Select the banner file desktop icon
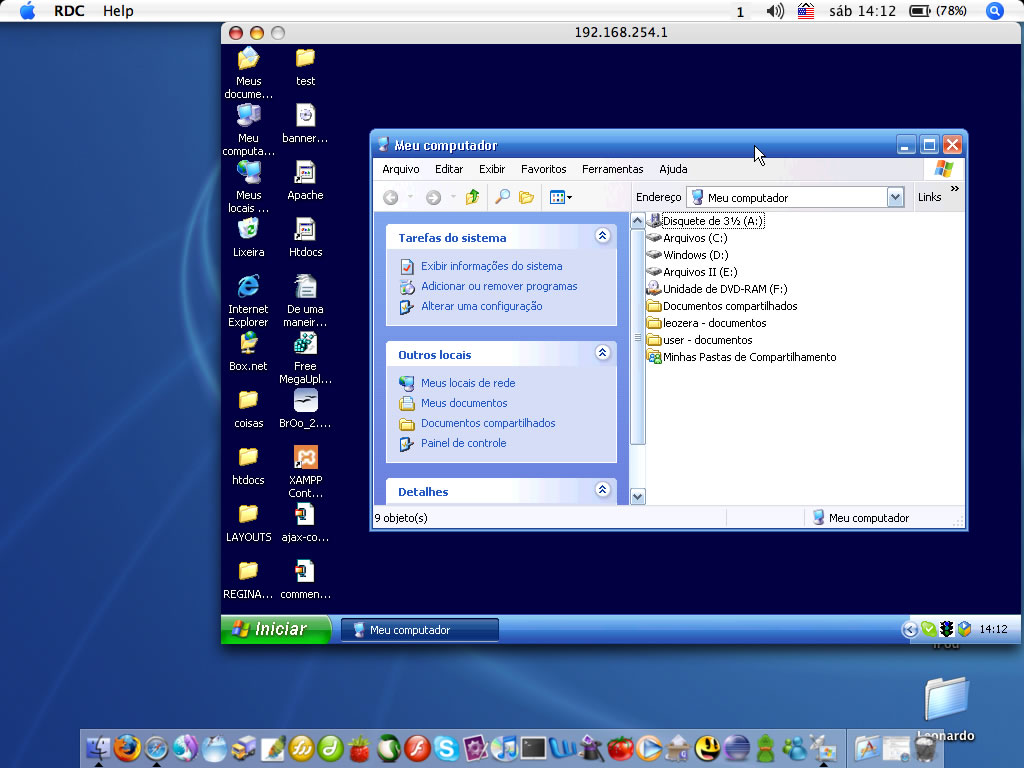 click(x=305, y=123)
